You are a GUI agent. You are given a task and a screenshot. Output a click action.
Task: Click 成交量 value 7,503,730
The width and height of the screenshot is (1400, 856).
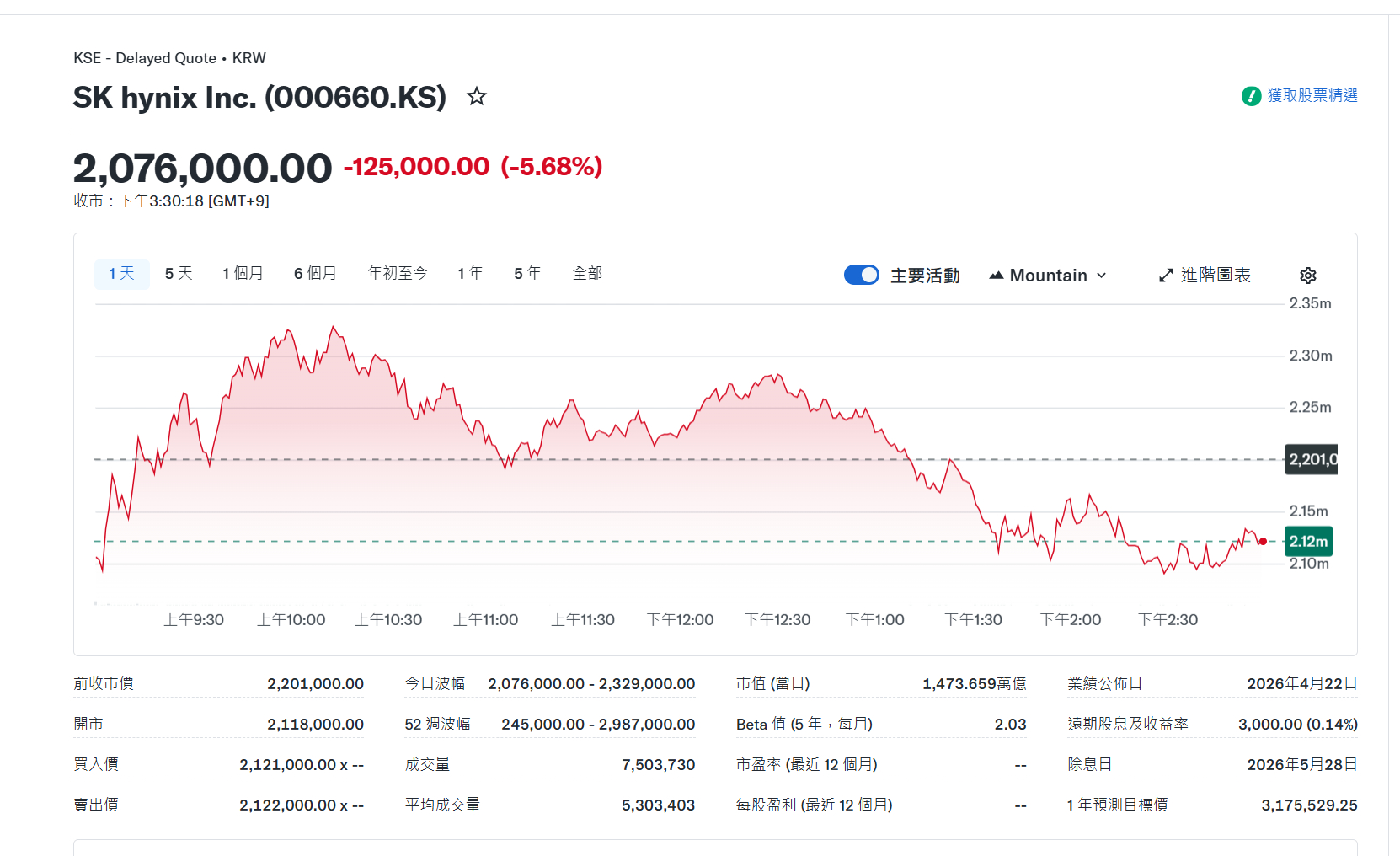pos(659,765)
